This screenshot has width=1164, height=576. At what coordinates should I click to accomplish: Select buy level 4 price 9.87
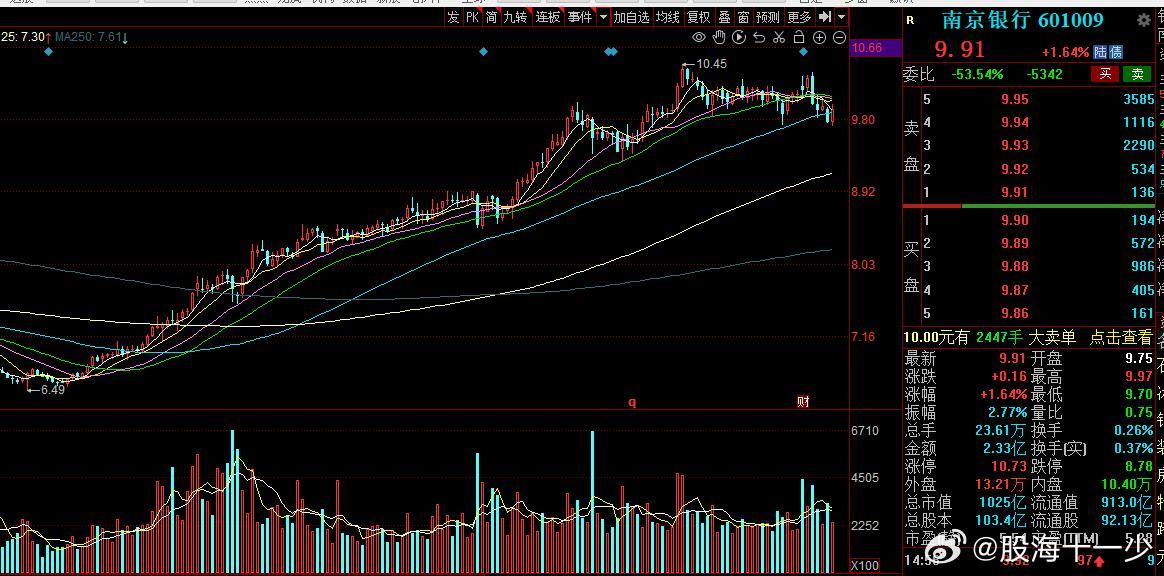(x=1015, y=290)
